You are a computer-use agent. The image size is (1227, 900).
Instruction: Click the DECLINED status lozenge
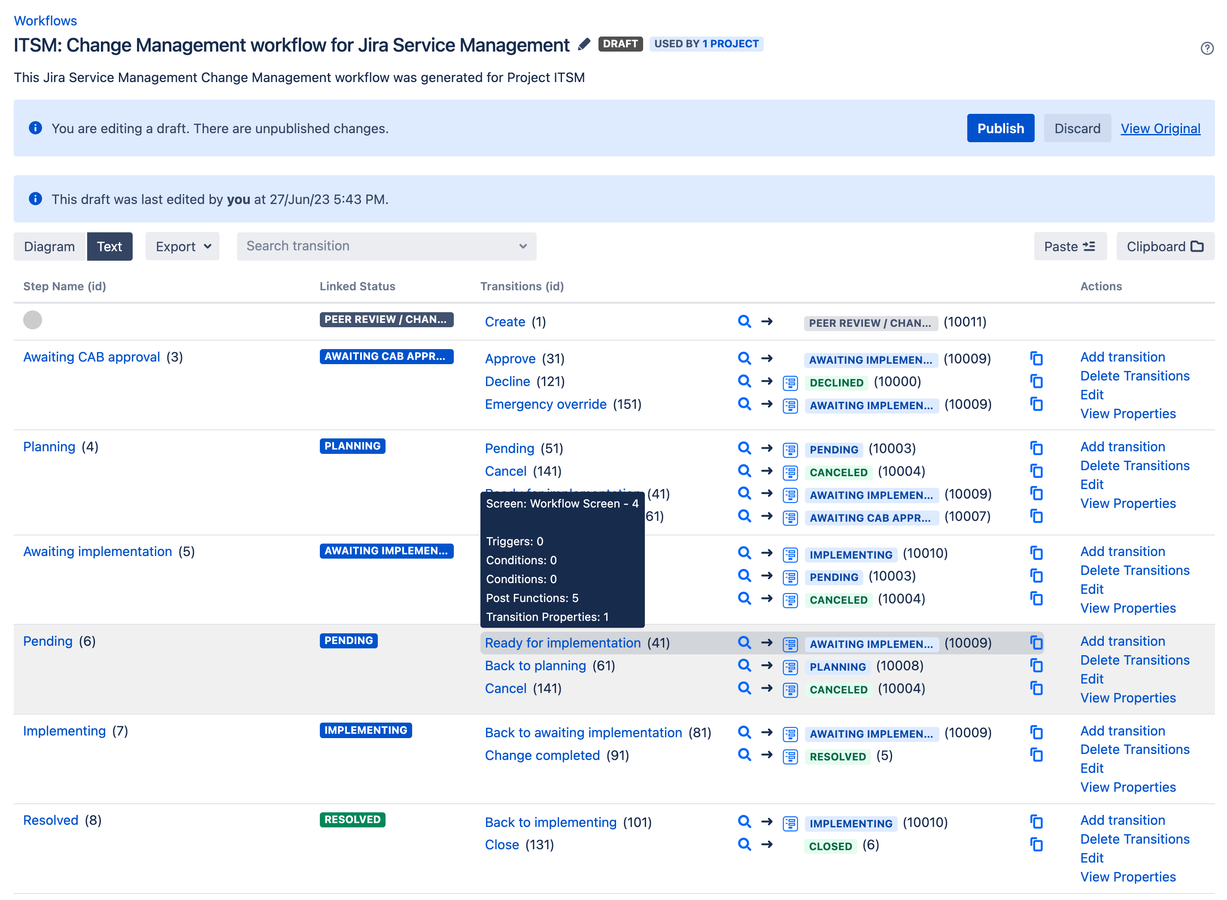click(x=837, y=382)
